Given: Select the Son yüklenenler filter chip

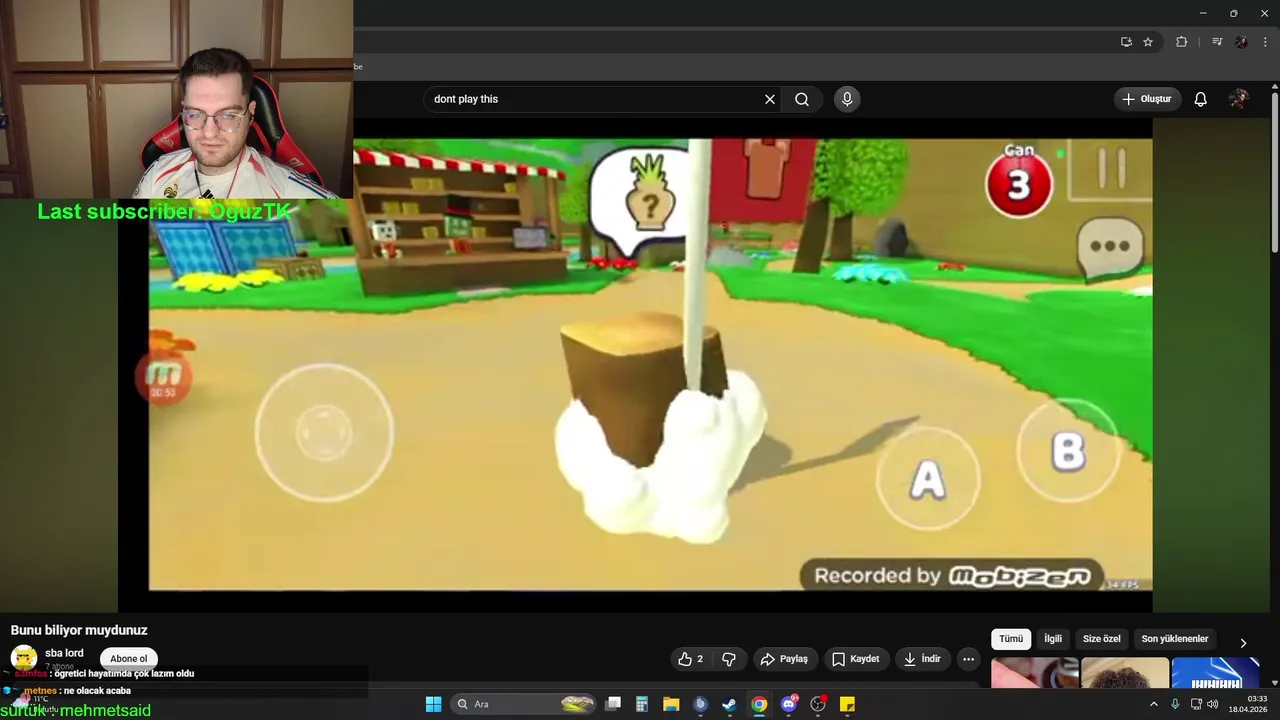Looking at the screenshot, I should point(1175,639).
